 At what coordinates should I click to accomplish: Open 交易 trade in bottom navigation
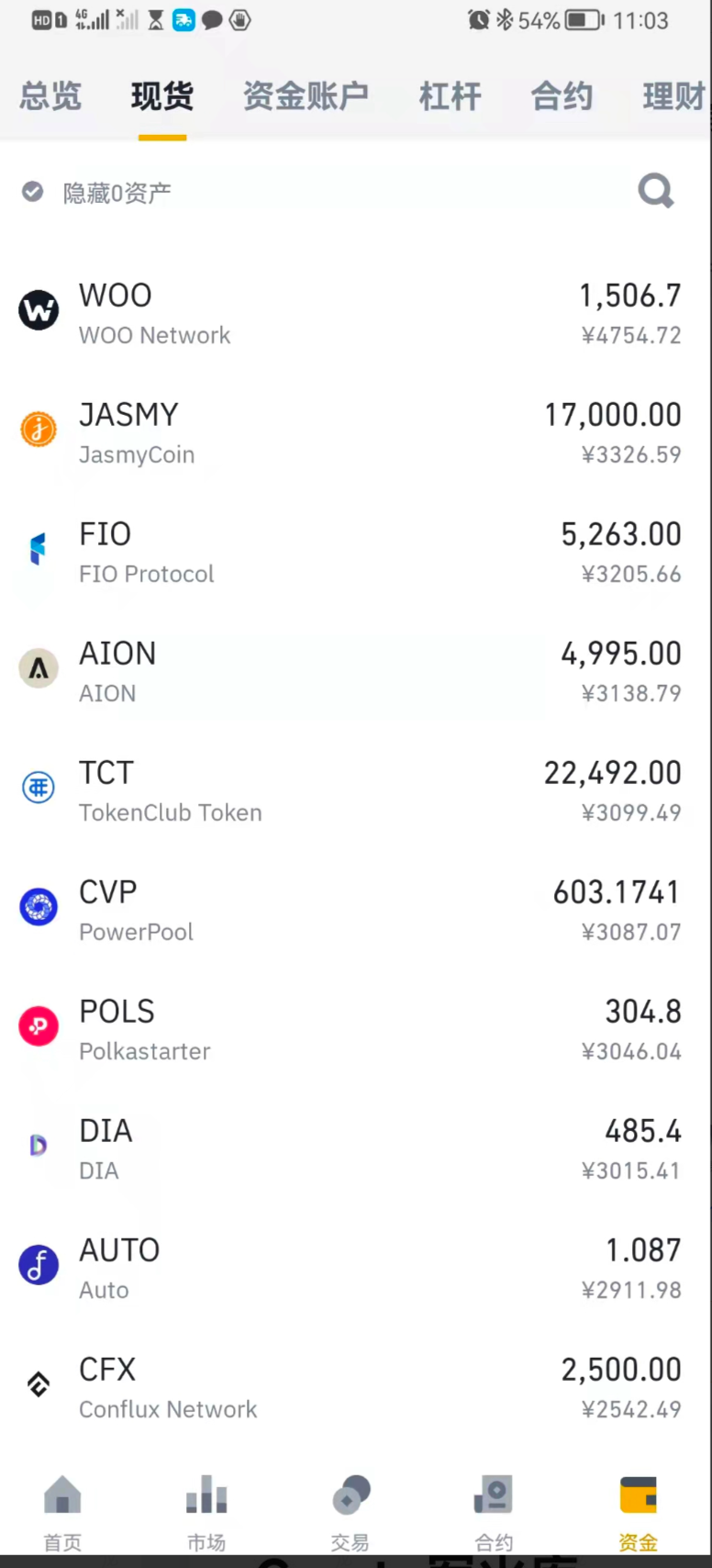350,1511
